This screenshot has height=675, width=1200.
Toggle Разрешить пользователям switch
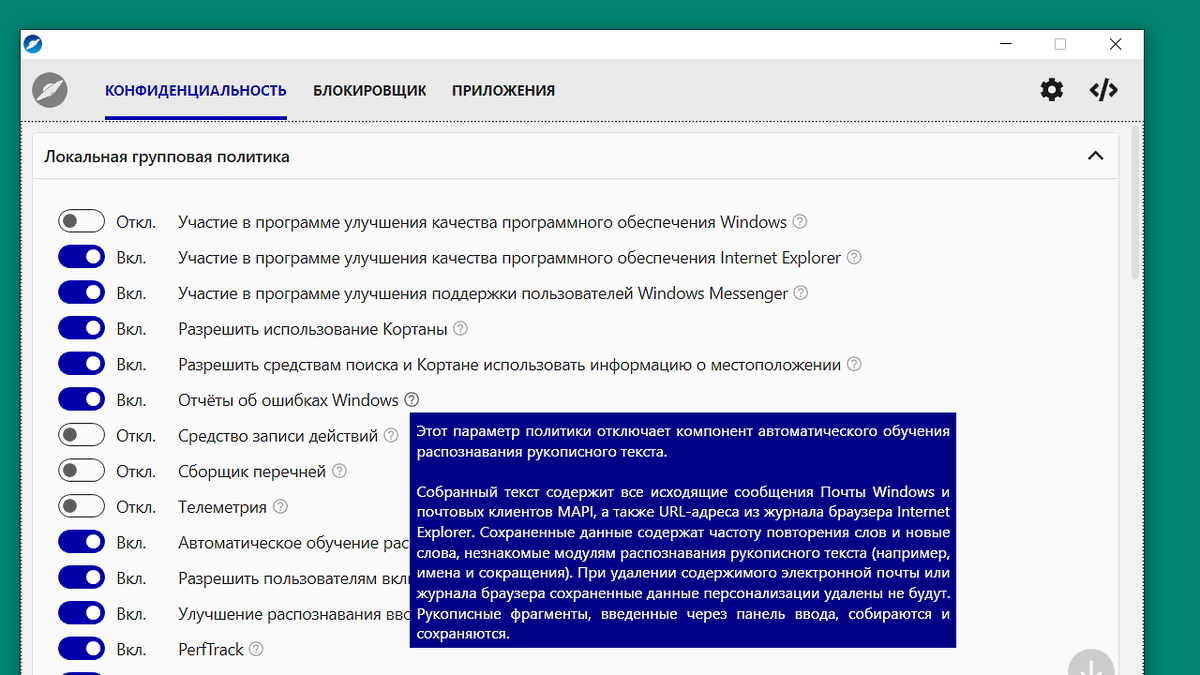(82, 578)
